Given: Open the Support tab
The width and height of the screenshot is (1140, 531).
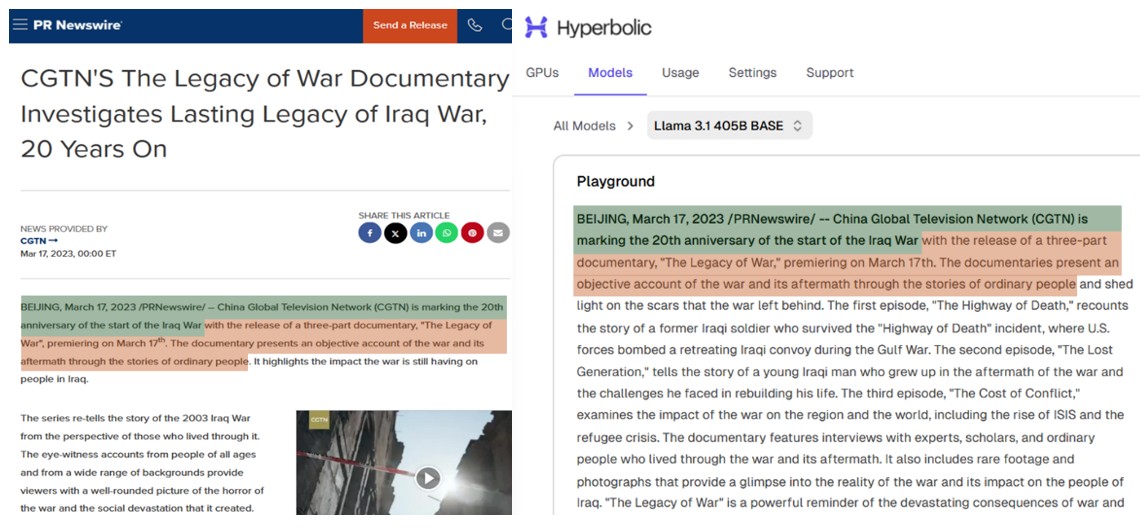Looking at the screenshot, I should click(829, 73).
